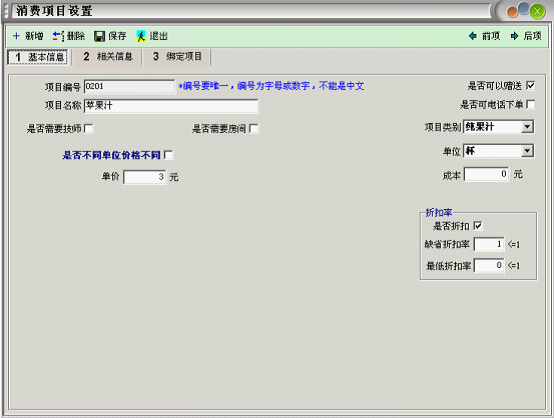Close window with green X button
Screen dimensions: 554x418
coord(537,12)
